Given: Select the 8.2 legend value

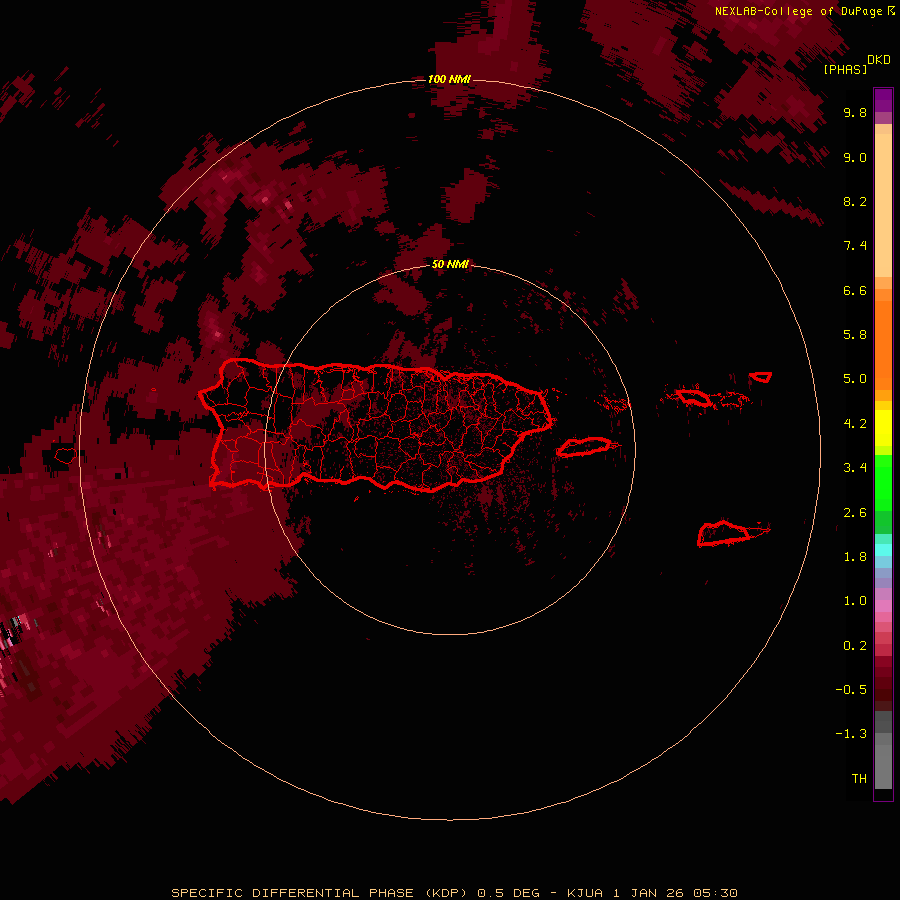Looking at the screenshot, I should tap(855, 201).
